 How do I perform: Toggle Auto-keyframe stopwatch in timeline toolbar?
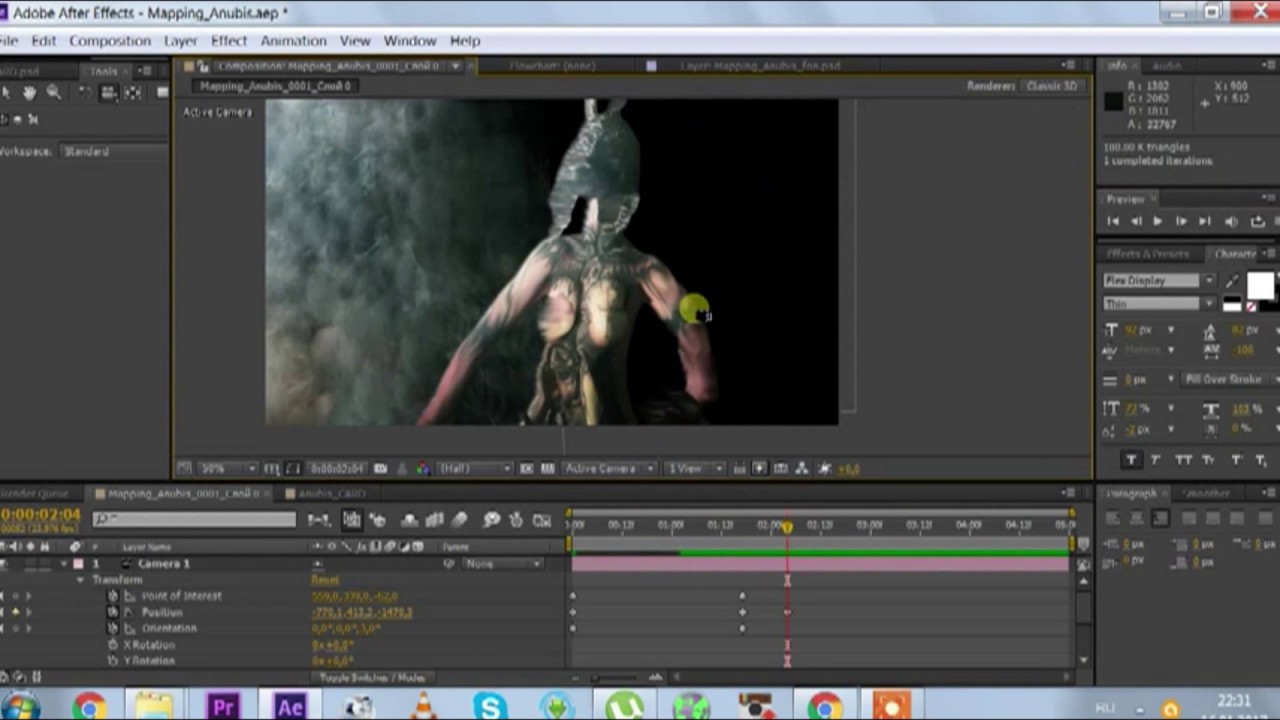(516, 520)
